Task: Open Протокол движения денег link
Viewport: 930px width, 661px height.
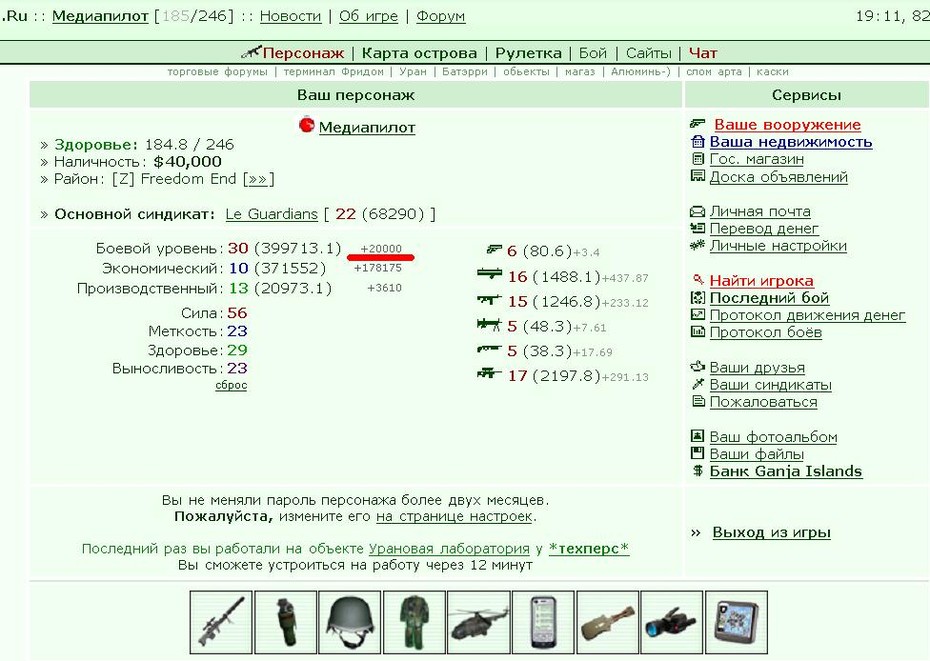Action: pyautogui.click(x=807, y=315)
